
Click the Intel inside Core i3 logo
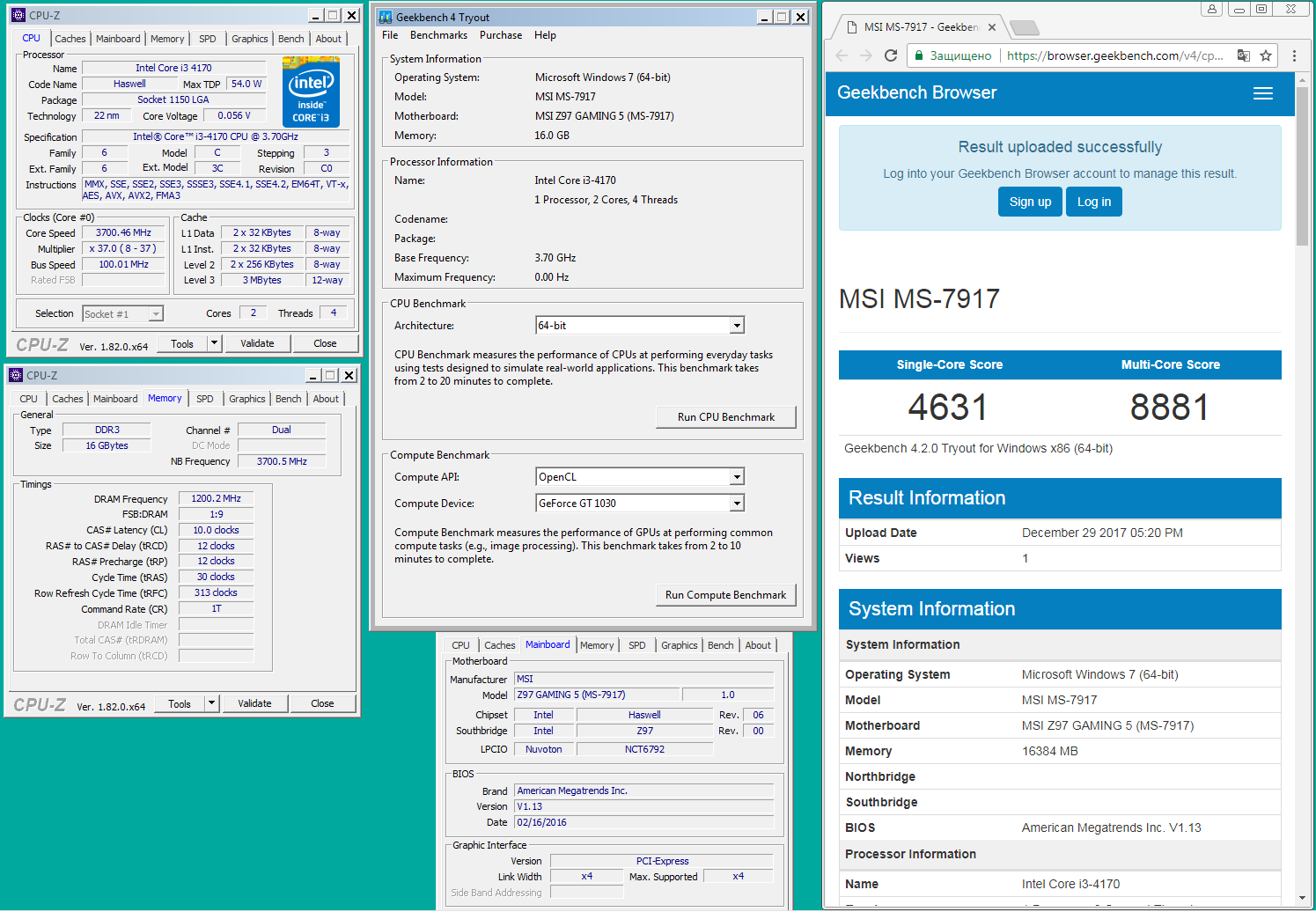pos(311,92)
